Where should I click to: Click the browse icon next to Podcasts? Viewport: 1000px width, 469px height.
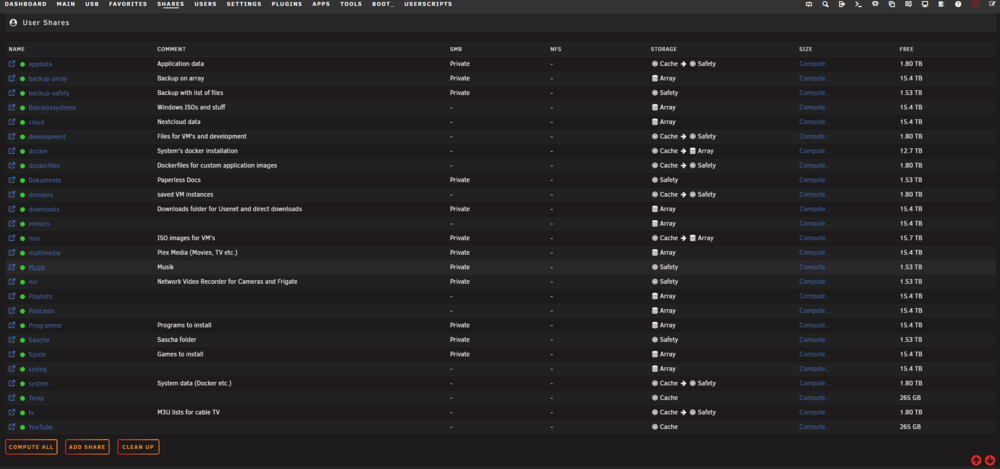coord(11,311)
